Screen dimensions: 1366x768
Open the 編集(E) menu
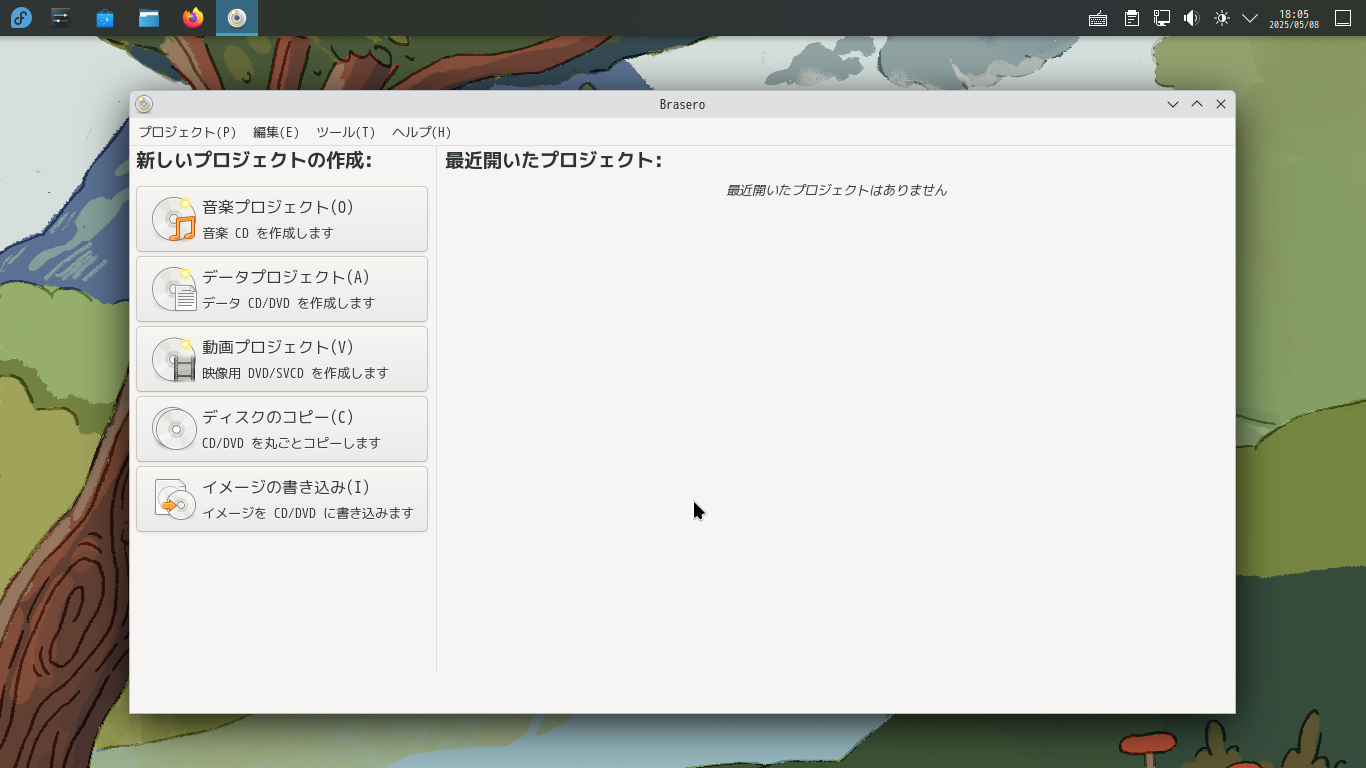[276, 132]
